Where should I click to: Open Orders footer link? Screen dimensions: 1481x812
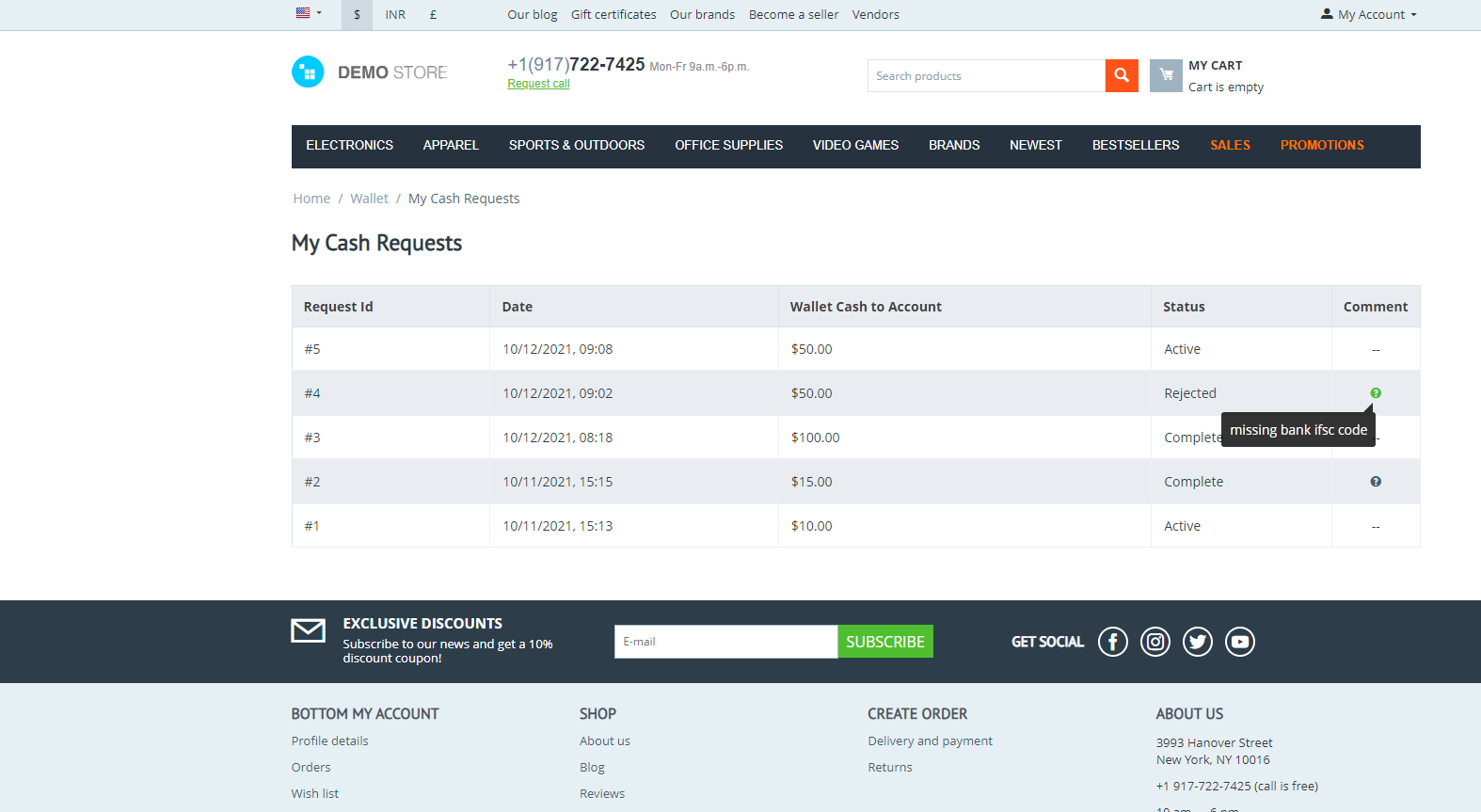[311, 768]
